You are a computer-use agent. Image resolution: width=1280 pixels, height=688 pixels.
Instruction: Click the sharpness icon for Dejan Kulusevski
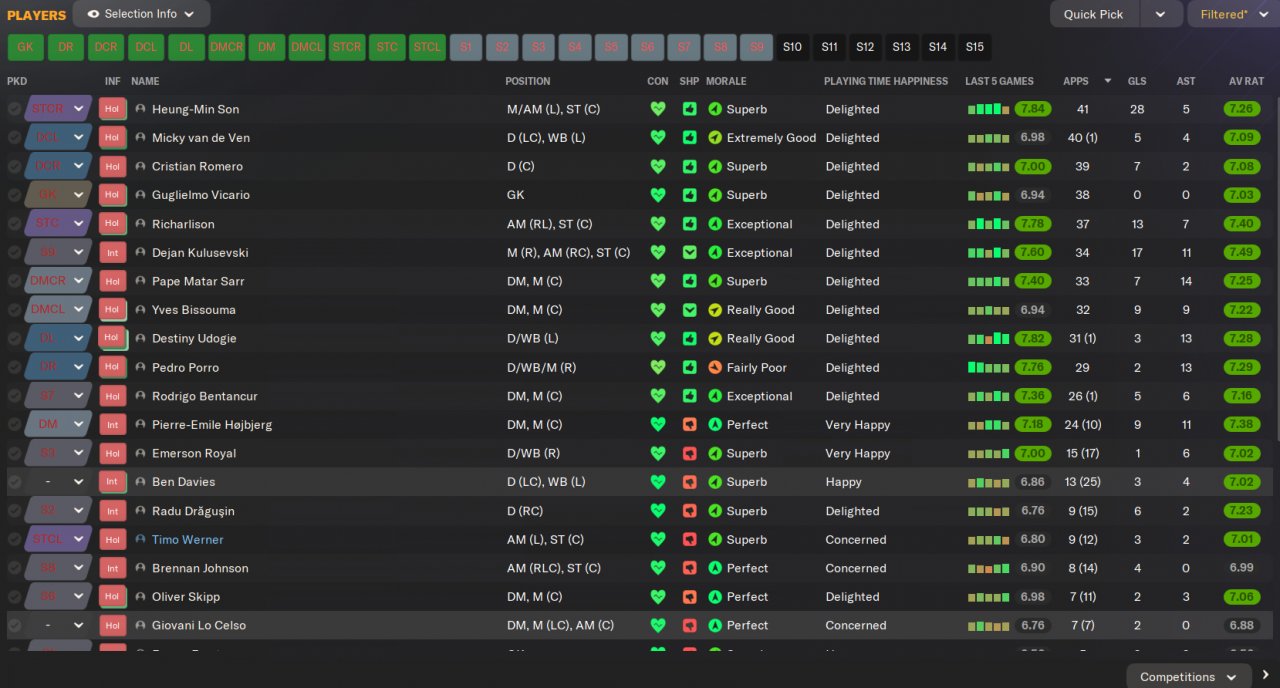[x=690, y=253]
